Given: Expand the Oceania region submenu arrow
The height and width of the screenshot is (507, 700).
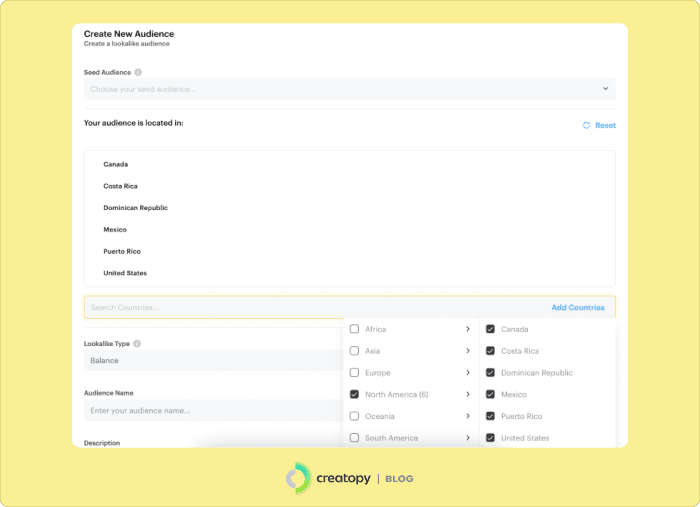Looking at the screenshot, I should point(467,416).
